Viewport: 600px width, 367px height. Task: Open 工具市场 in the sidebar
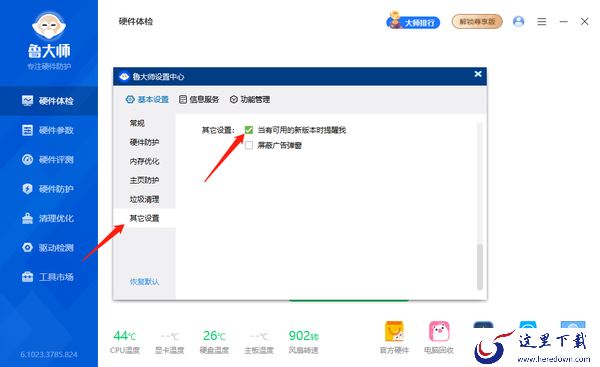tap(49, 277)
